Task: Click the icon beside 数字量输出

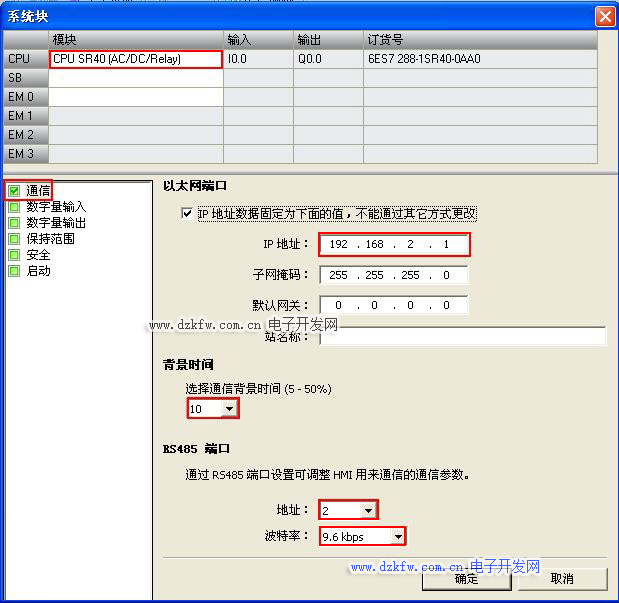Action: click(x=14, y=223)
